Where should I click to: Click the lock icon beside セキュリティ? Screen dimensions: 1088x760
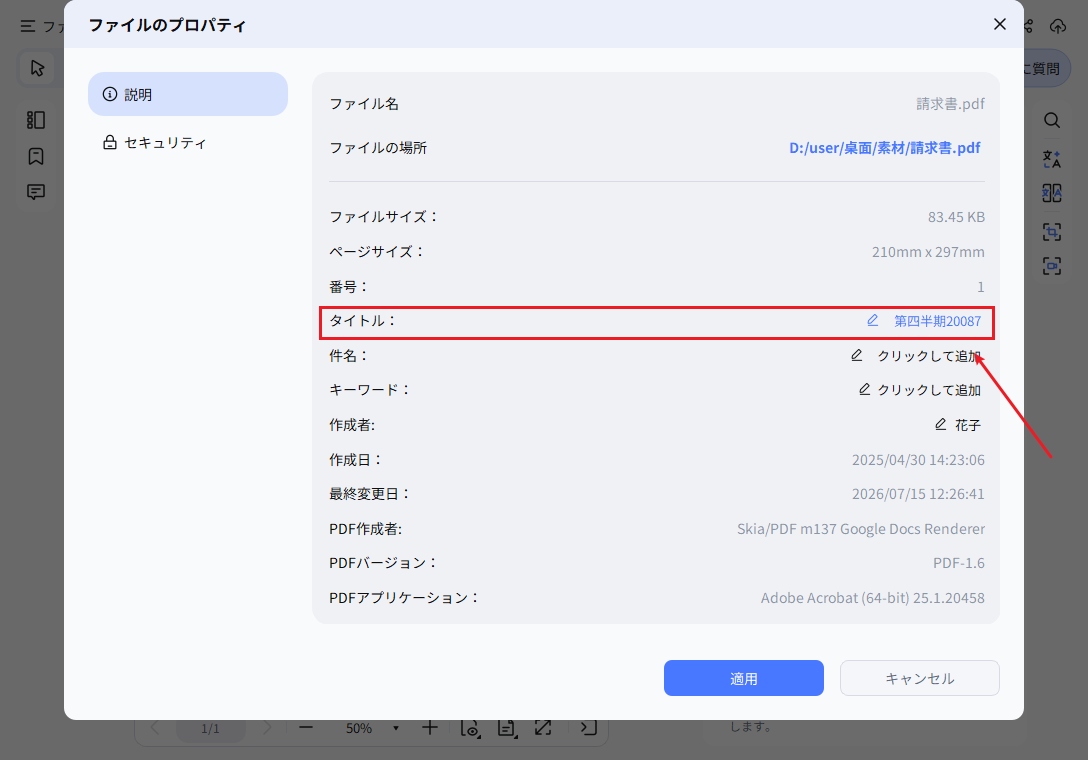[110, 142]
